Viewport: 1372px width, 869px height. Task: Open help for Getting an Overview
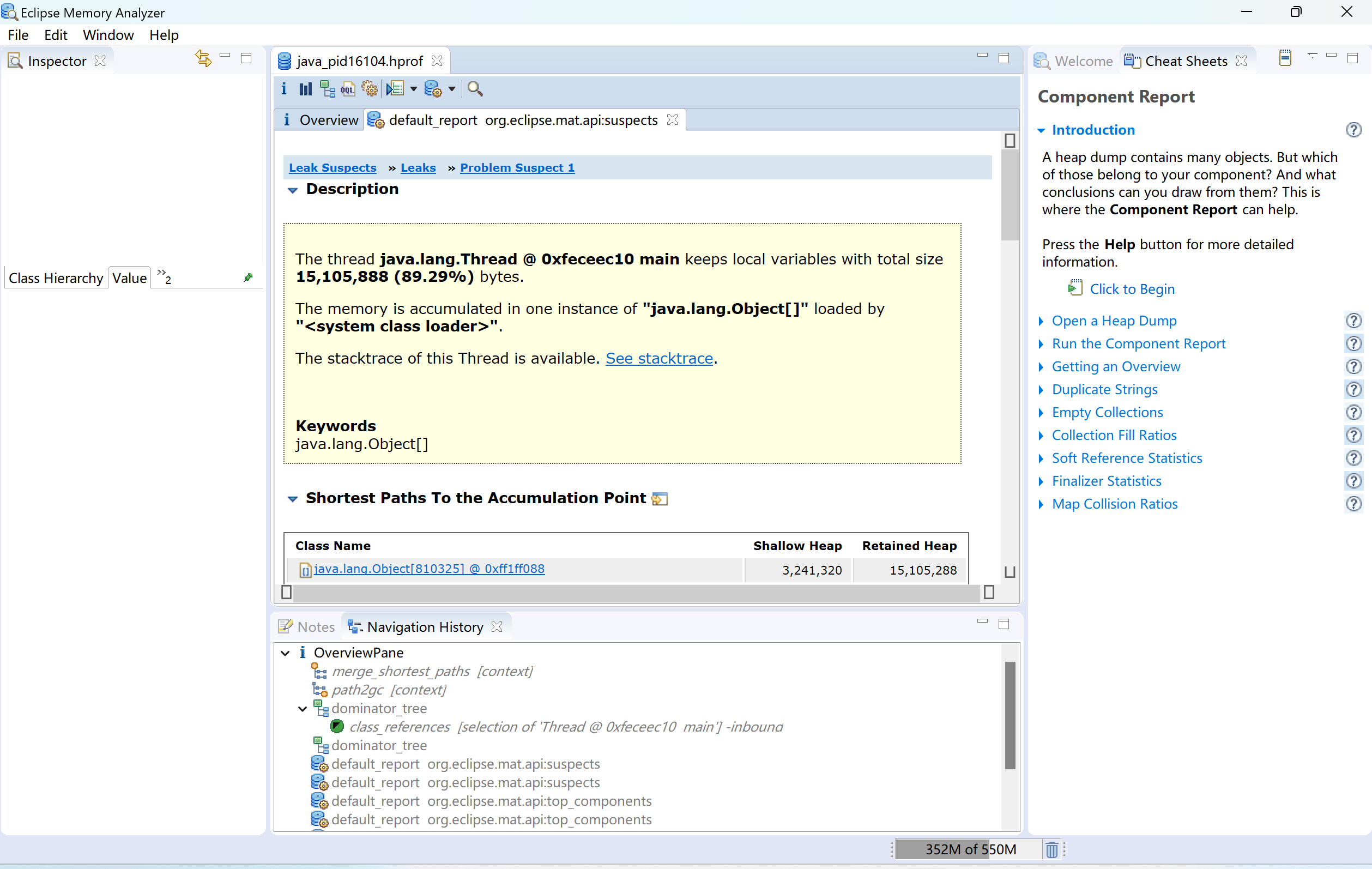tap(1353, 366)
